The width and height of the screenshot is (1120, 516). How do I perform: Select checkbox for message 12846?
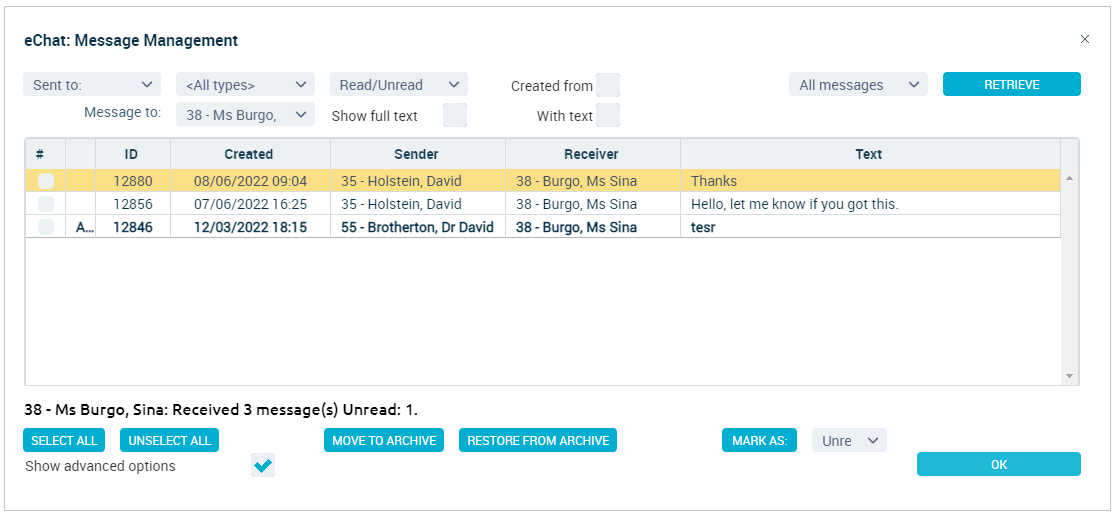(46, 227)
